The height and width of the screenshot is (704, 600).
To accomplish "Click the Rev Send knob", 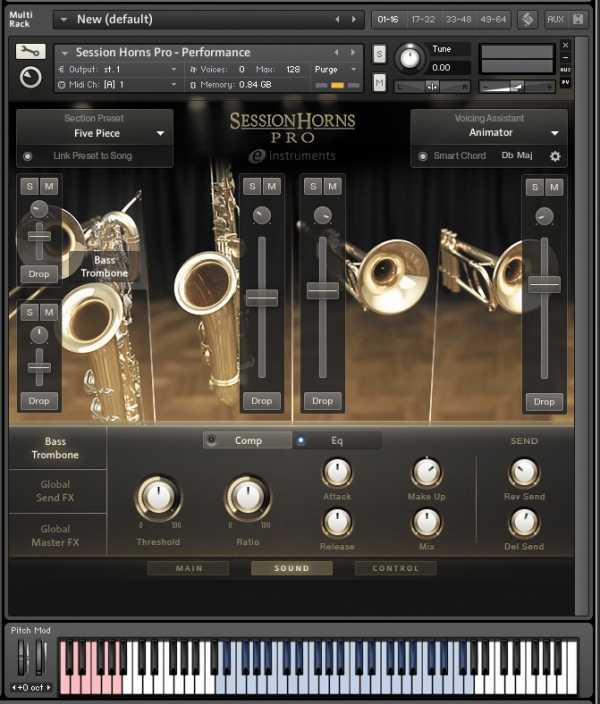I will [x=524, y=473].
